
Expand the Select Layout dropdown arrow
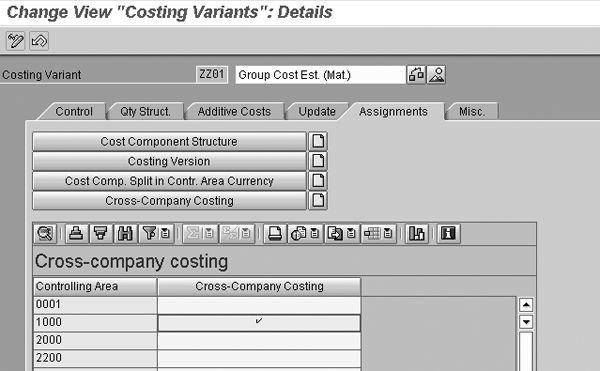pos(388,234)
